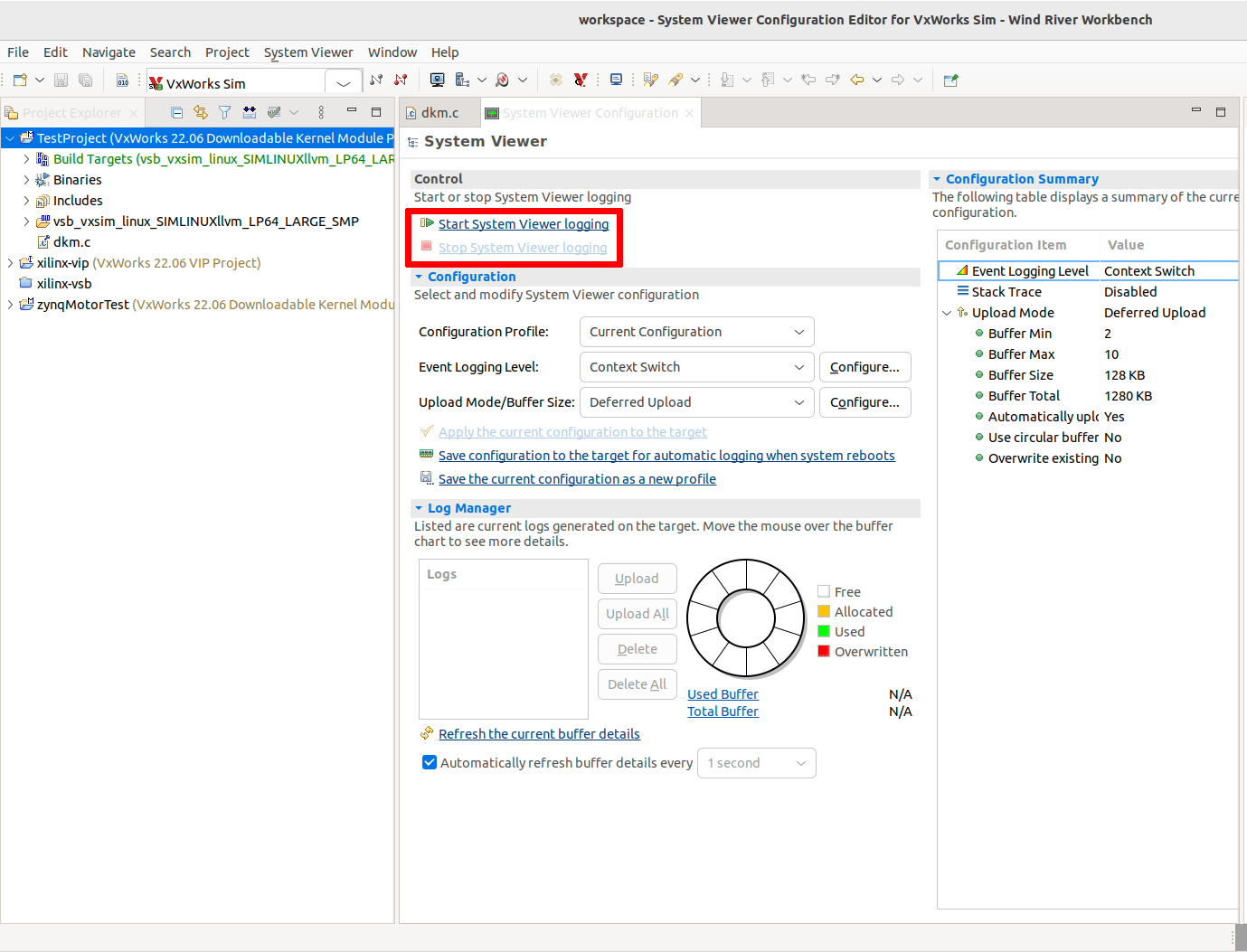Open Configuration Profile combo box
1247x952 pixels.
tap(696, 332)
